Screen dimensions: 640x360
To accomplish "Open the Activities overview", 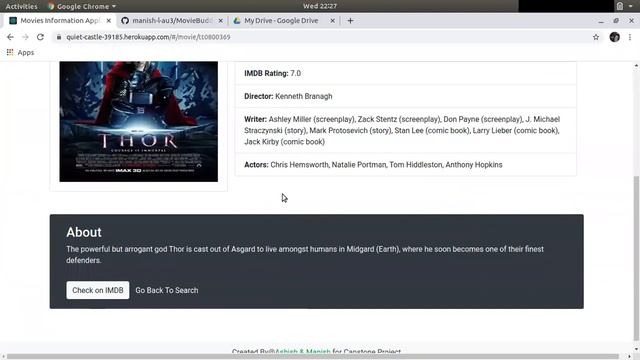I will (21, 6).
